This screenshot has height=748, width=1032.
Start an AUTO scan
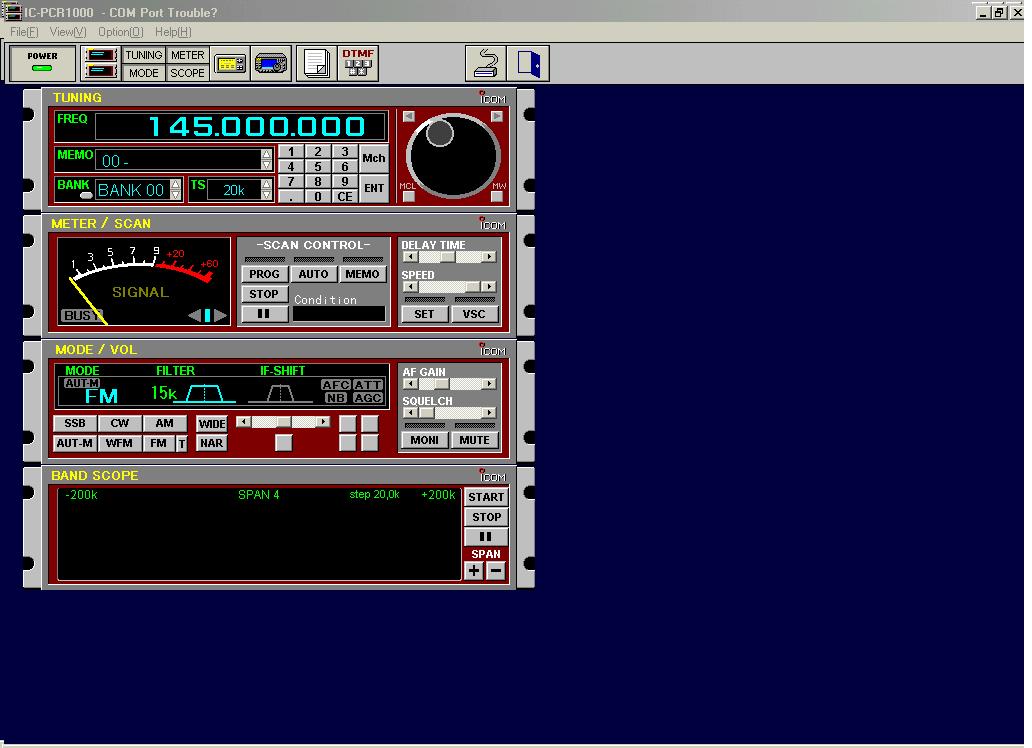click(313, 274)
